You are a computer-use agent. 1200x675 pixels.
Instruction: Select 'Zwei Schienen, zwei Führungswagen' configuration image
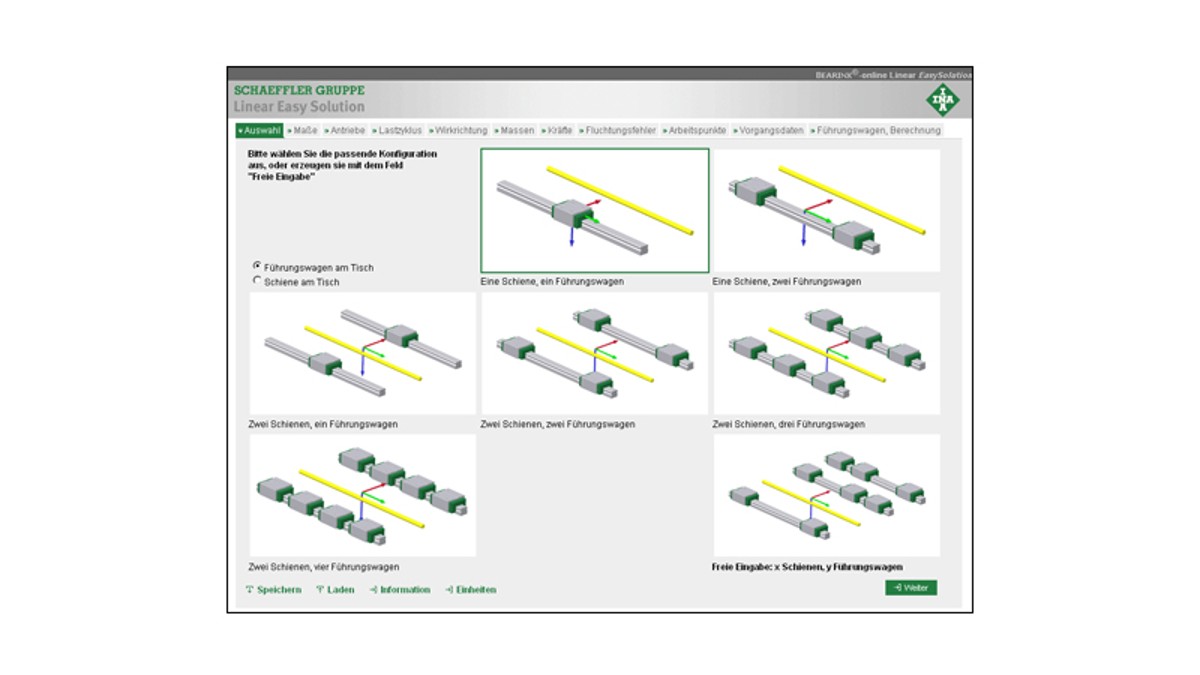pos(594,353)
